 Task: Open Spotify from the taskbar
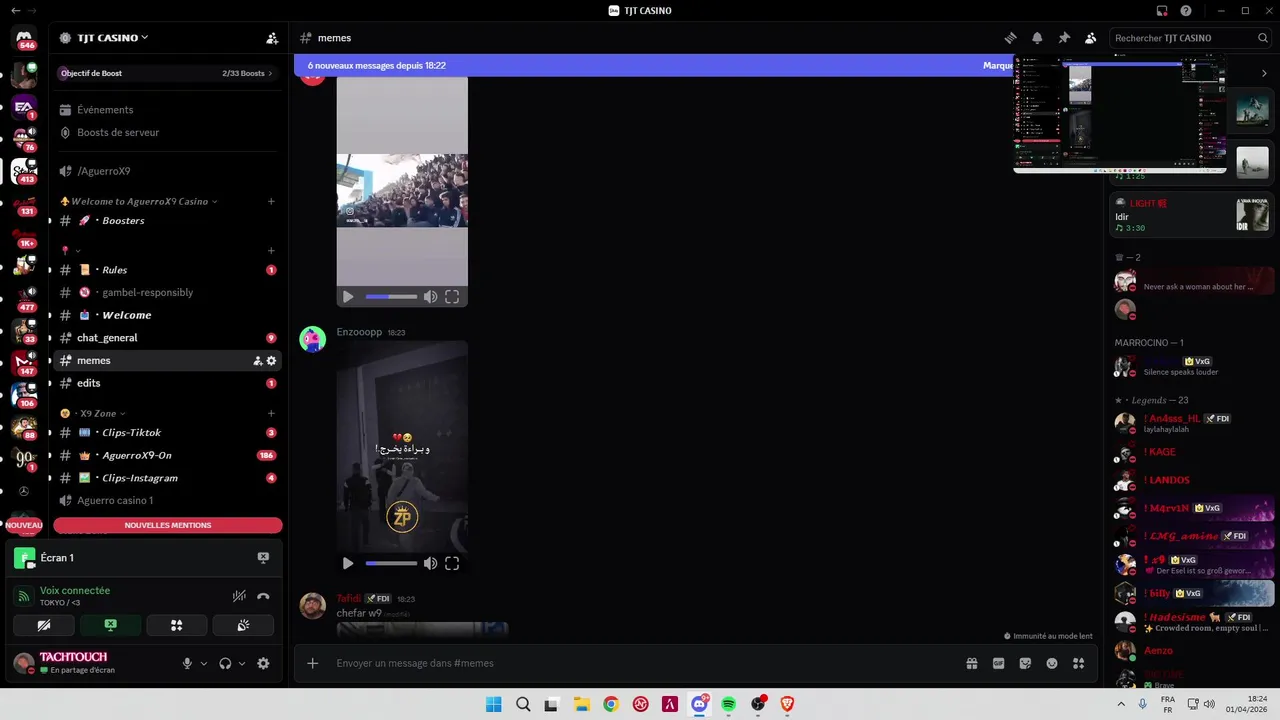[x=729, y=704]
